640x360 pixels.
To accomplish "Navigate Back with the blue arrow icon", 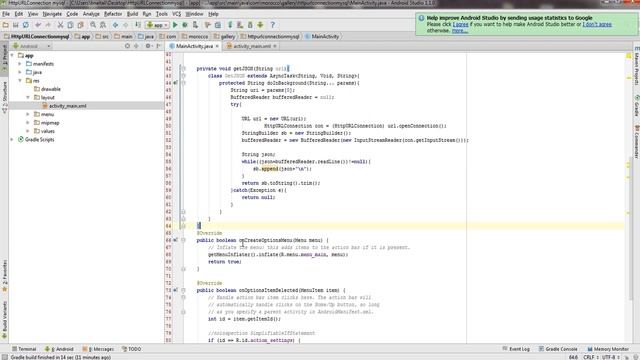I will click(116, 25).
